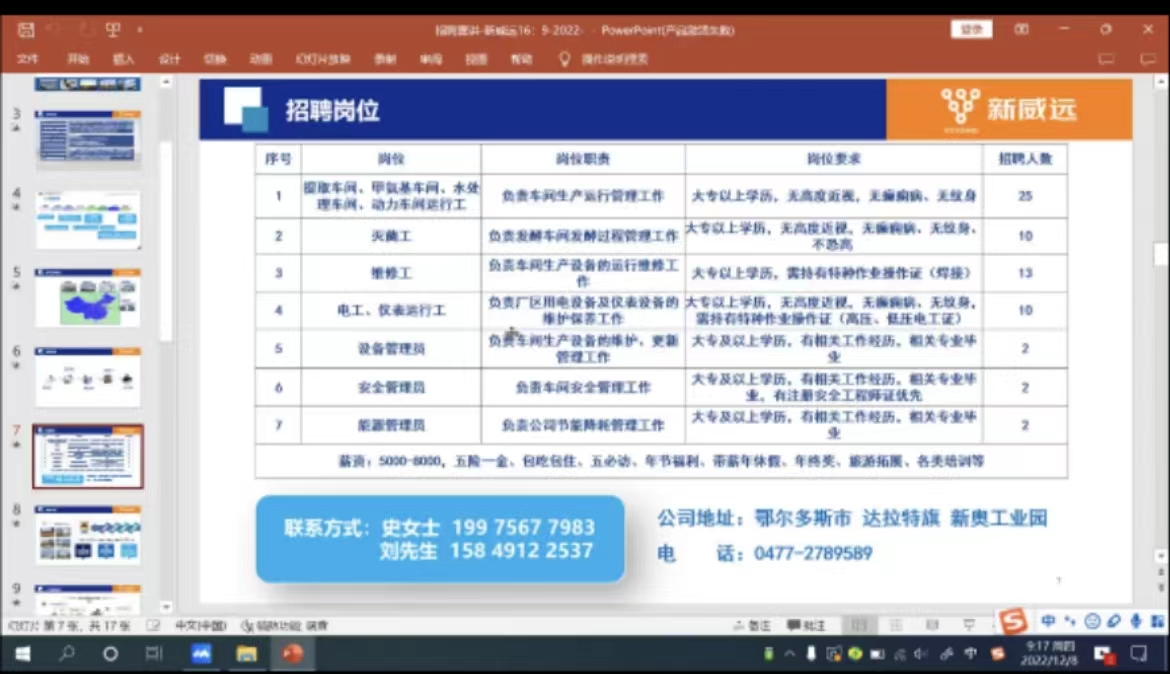Open the 文件 menu
The height and width of the screenshot is (674, 1170).
pyautogui.click(x=28, y=59)
